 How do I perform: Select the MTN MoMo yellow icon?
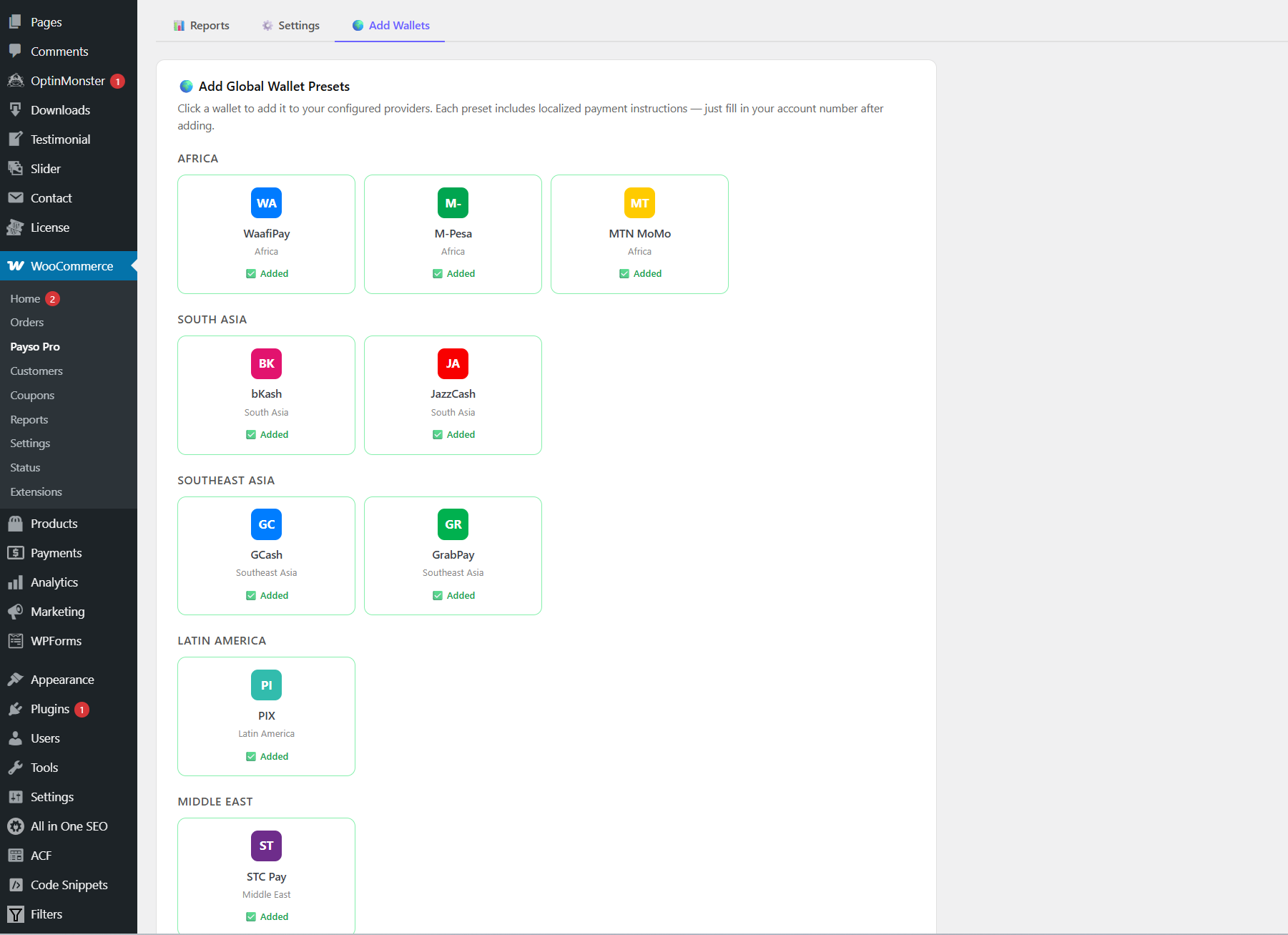[639, 202]
